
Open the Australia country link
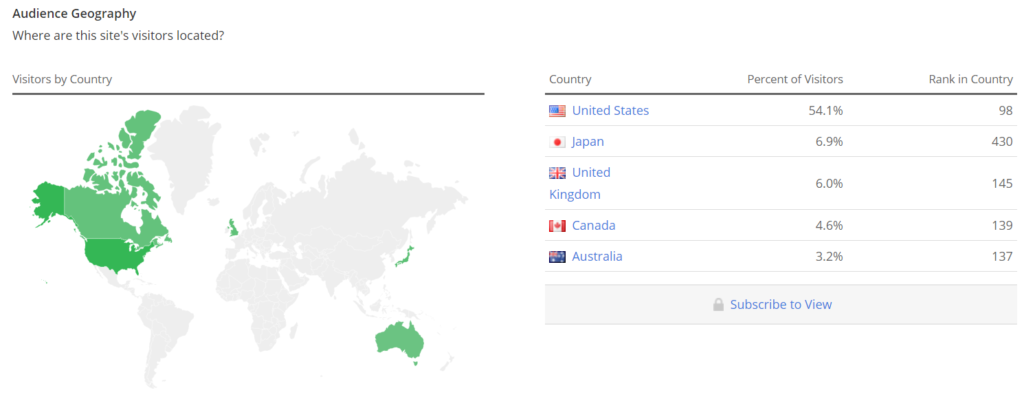pyautogui.click(x=597, y=257)
